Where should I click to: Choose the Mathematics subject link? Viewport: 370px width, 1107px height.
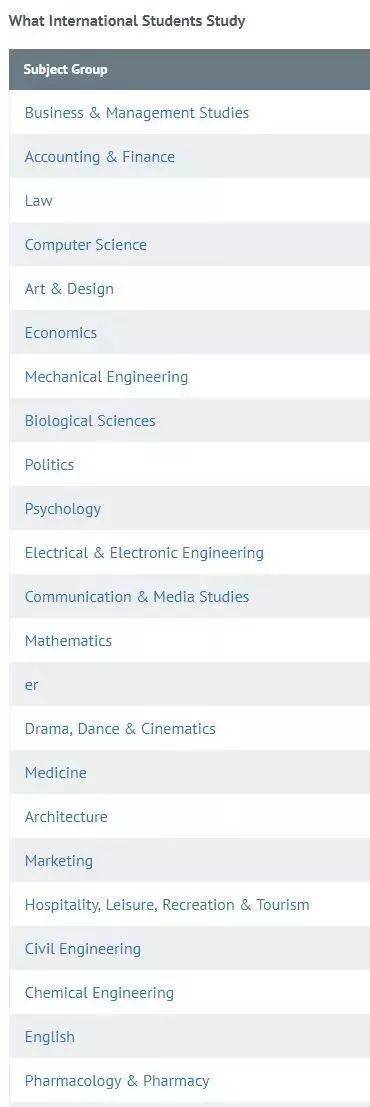point(68,641)
